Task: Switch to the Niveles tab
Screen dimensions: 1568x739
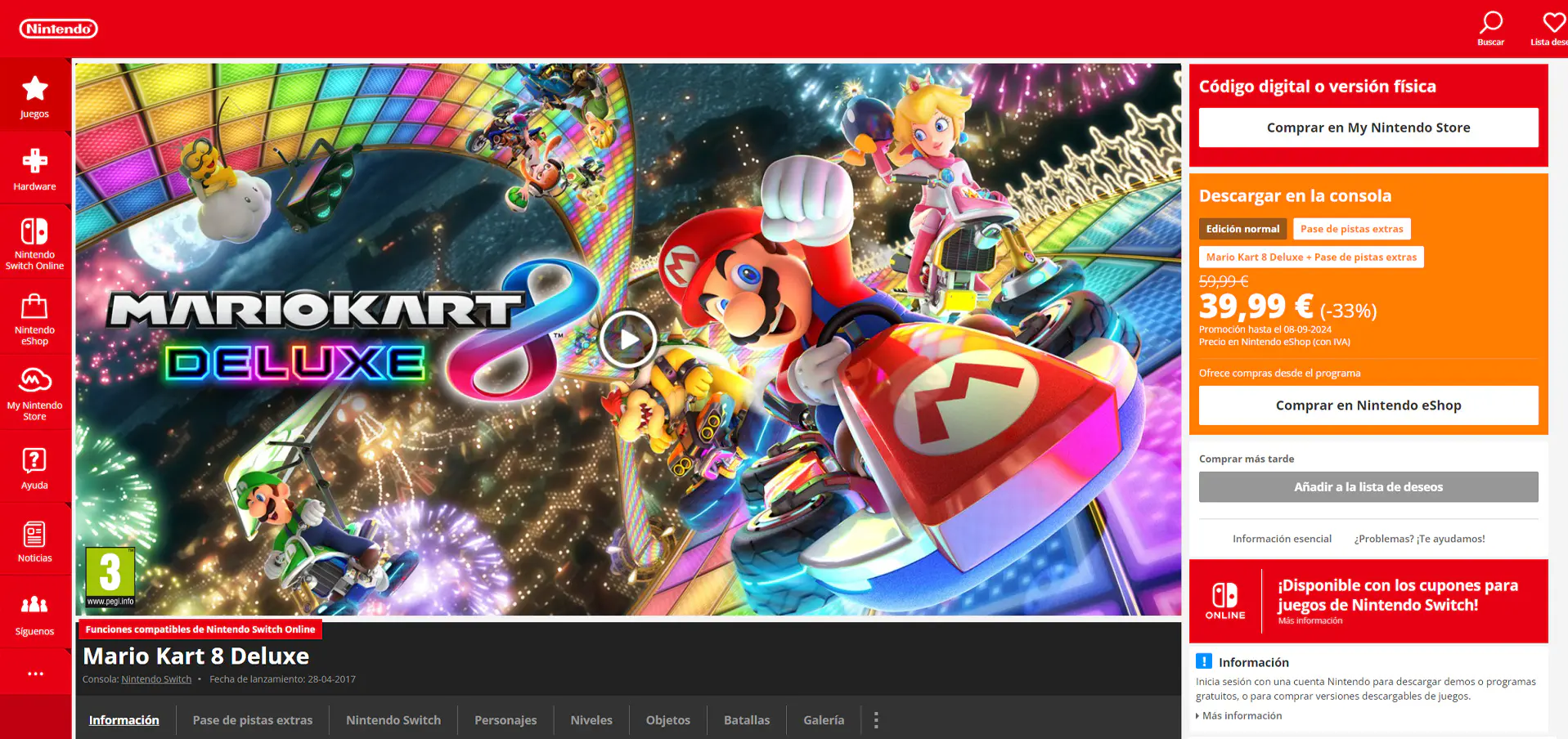Action: click(591, 720)
